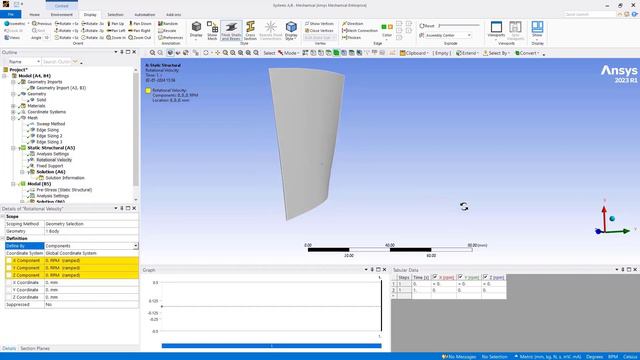Click Pan Right in the ribbon
Screen dimensions: 640x360
pos(139,31)
